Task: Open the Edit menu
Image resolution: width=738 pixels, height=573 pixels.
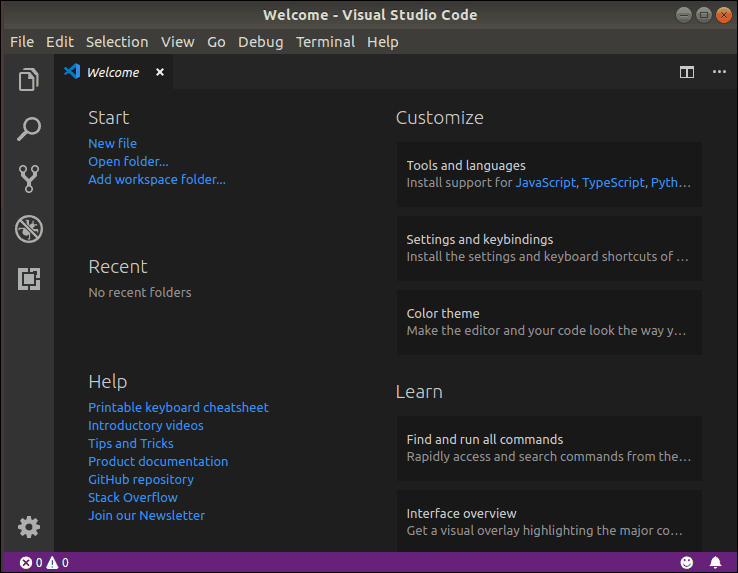Action: (60, 42)
